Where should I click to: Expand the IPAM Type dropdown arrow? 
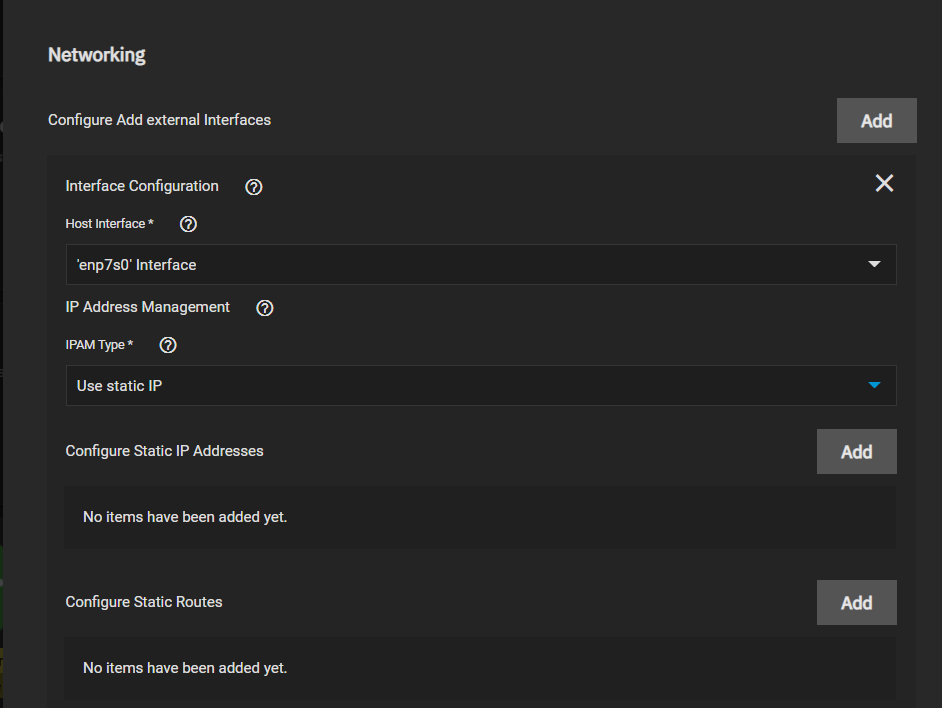coord(874,385)
